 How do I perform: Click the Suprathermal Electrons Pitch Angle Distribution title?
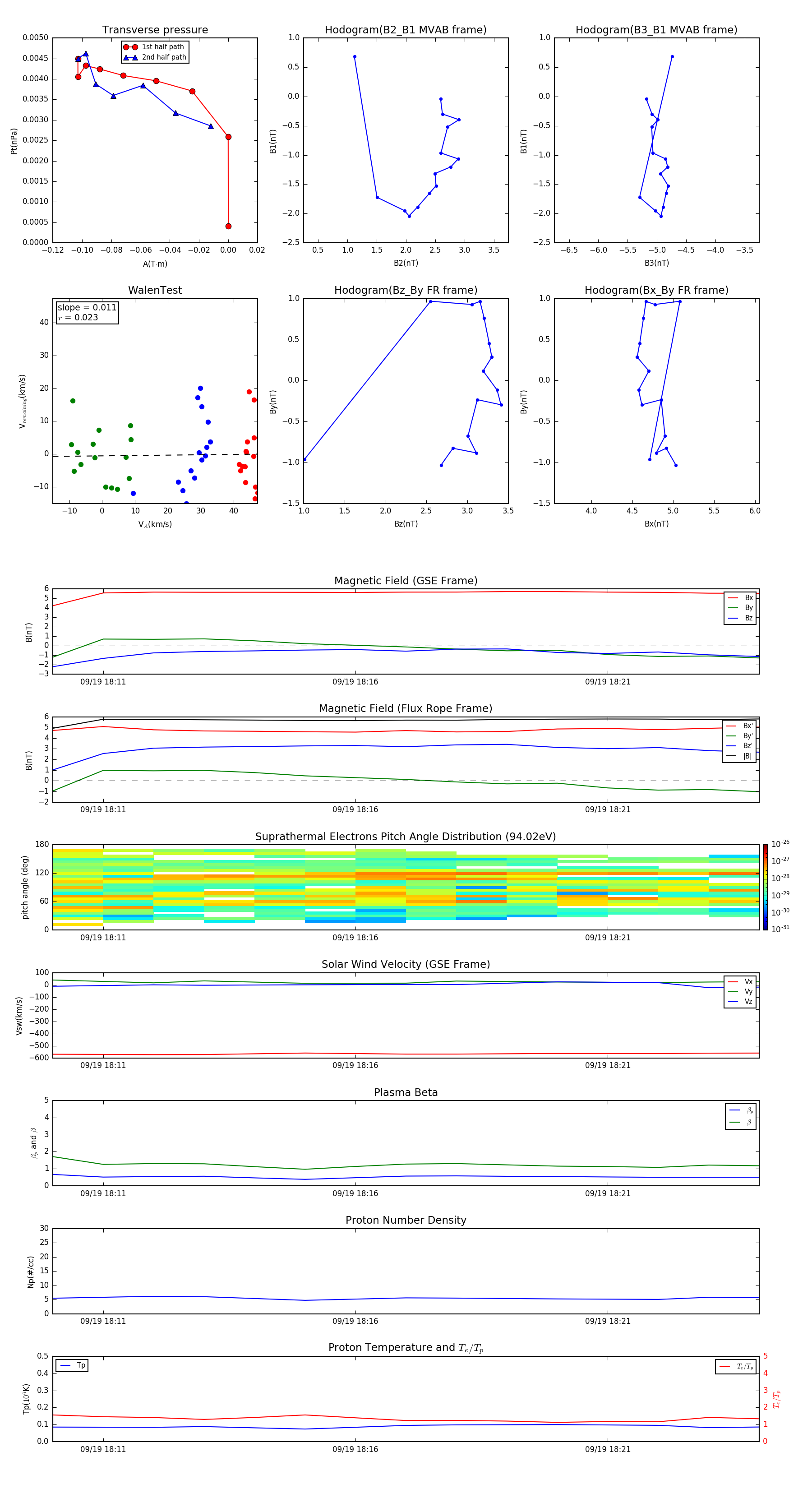[x=406, y=837]
